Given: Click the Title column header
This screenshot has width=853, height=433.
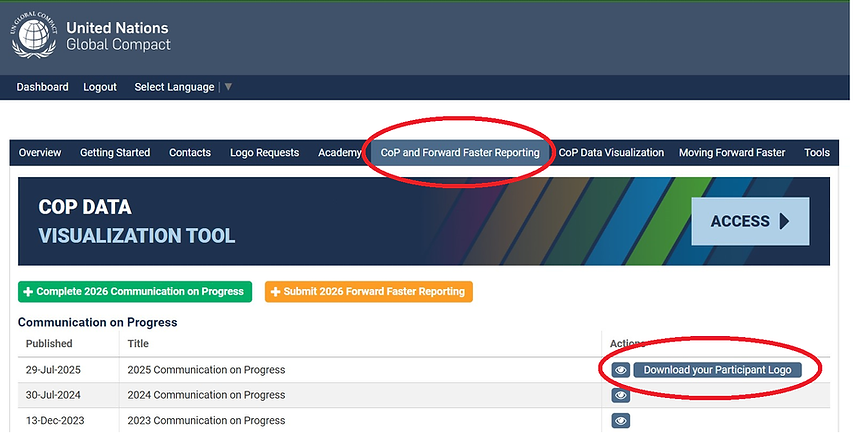Looking at the screenshot, I should pos(138,344).
